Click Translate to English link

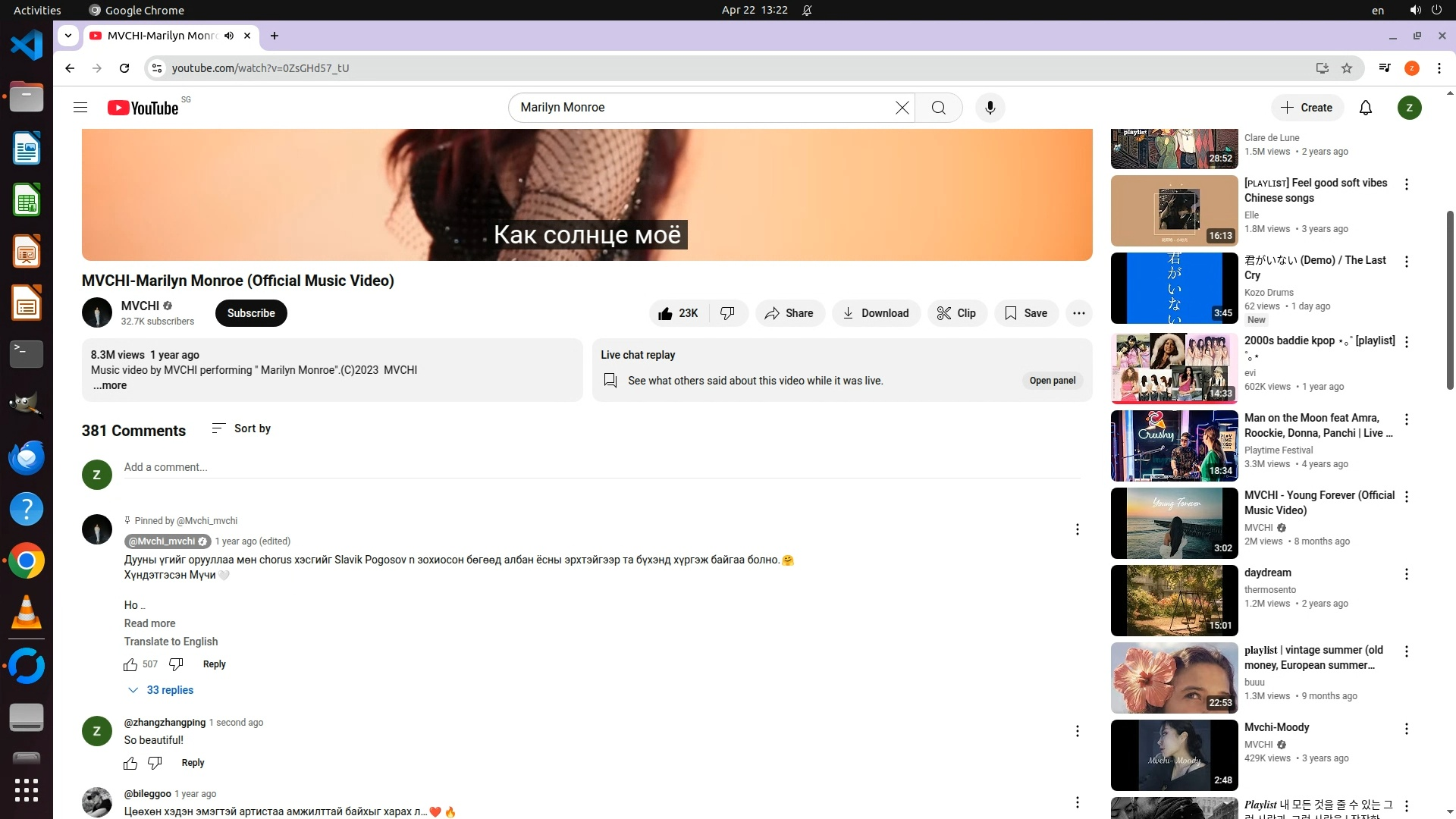[171, 642]
